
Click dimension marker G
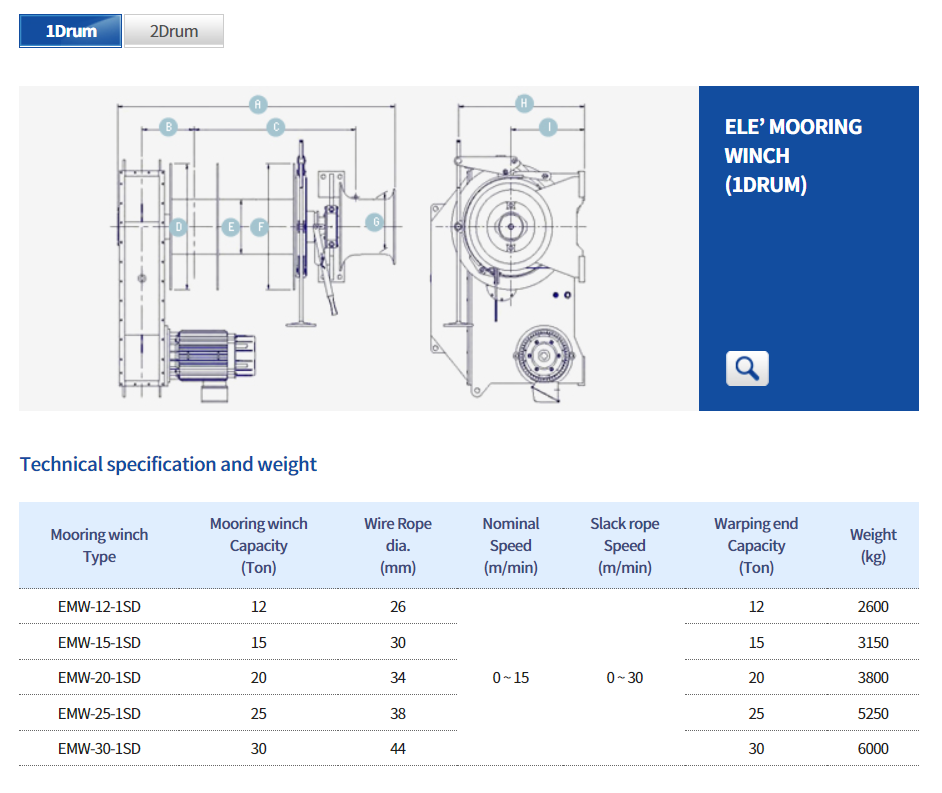pyautogui.click(x=375, y=222)
